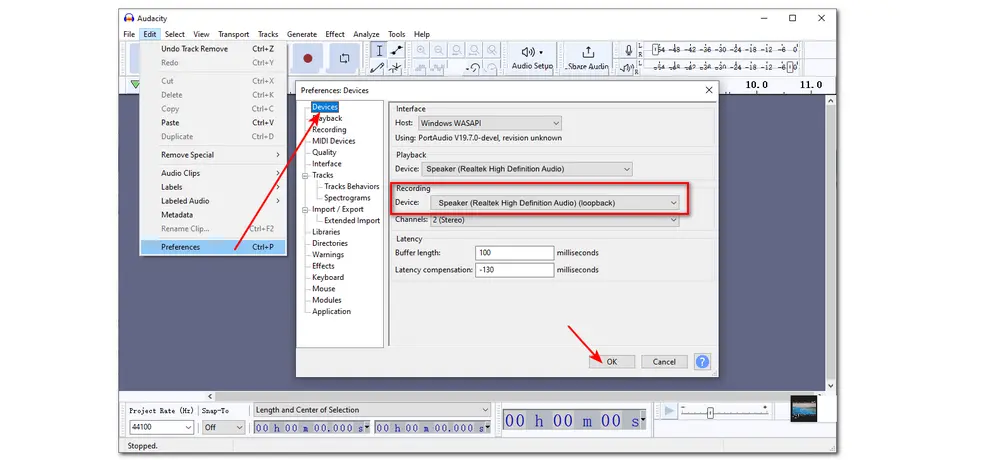1000x460 pixels.
Task: Click the record meter microphone icon
Action: coord(628,50)
